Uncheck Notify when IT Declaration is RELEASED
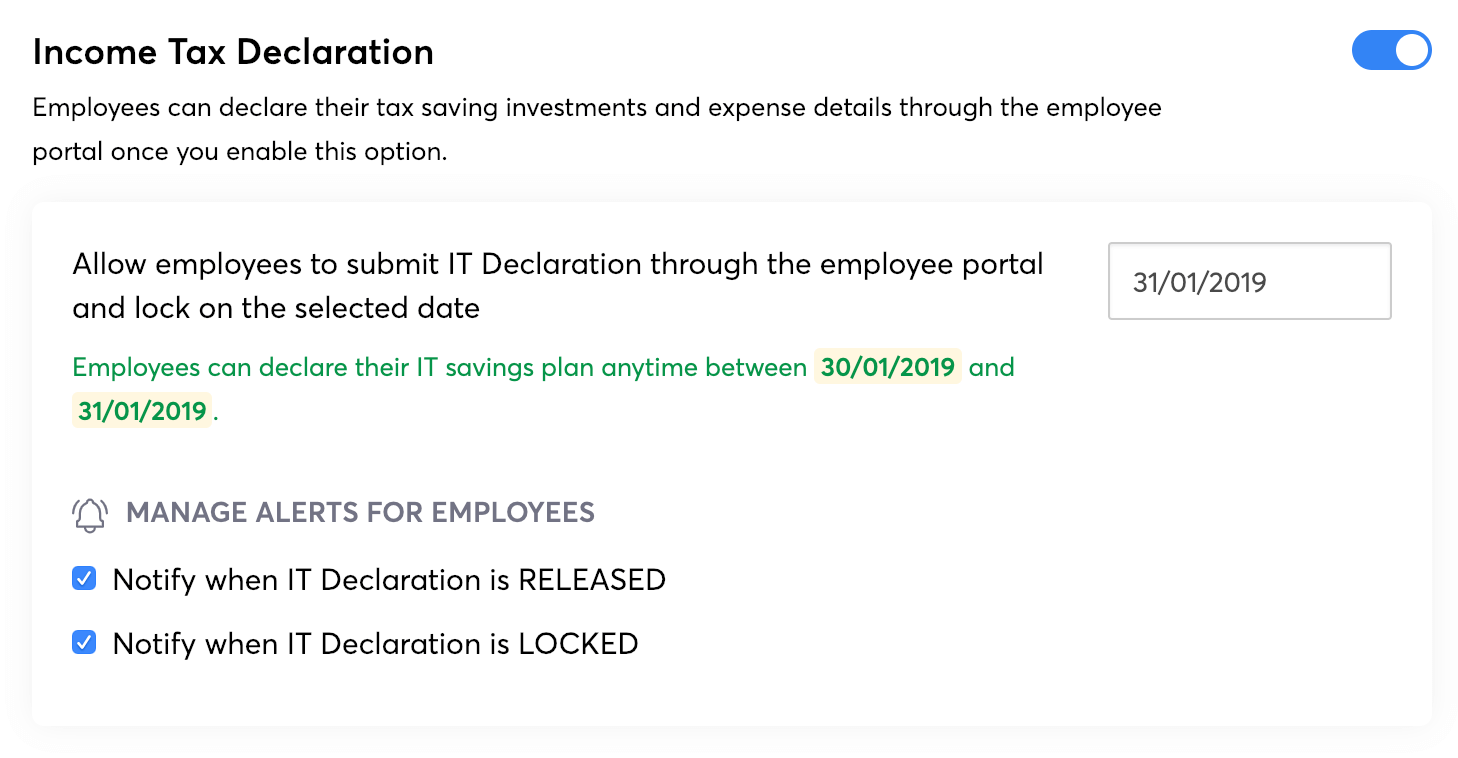The height and width of the screenshot is (758, 1458). click(85, 579)
